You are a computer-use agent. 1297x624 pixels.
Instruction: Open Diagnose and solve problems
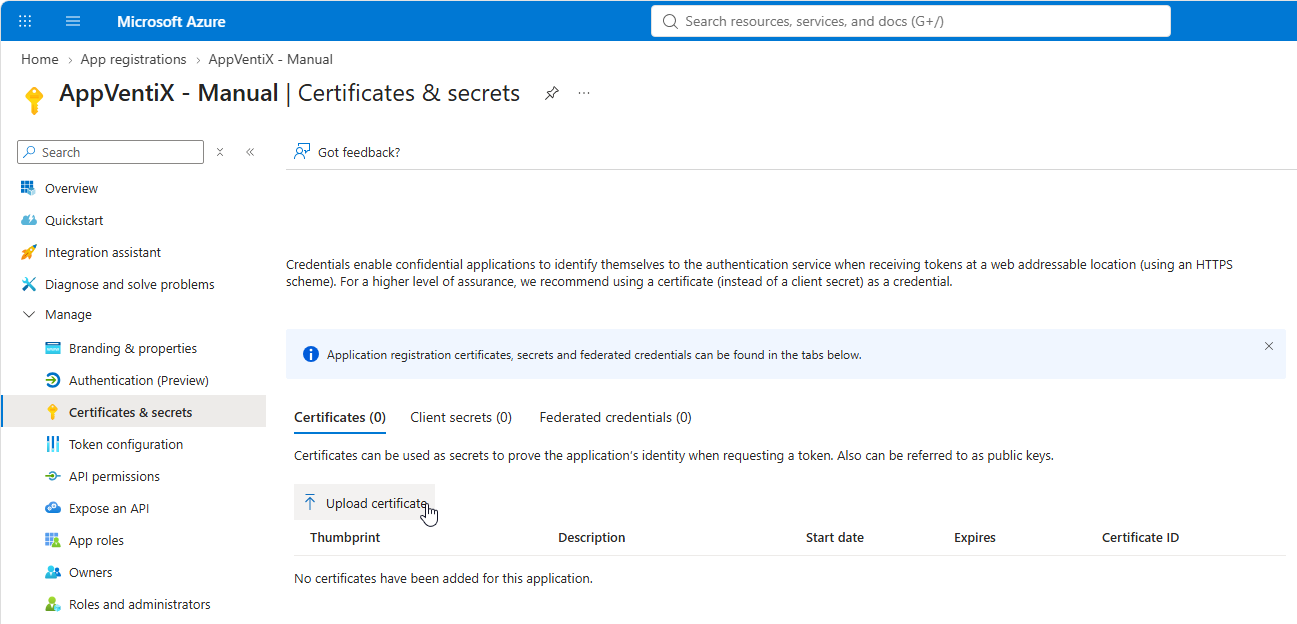130,284
